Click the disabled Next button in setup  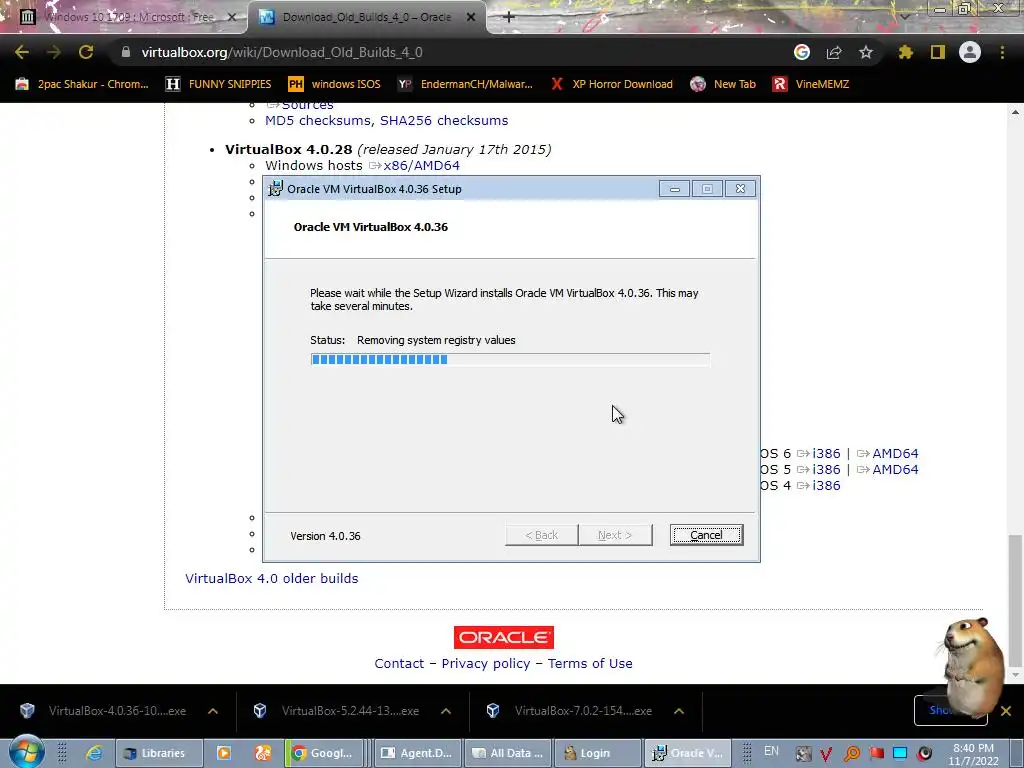615,535
